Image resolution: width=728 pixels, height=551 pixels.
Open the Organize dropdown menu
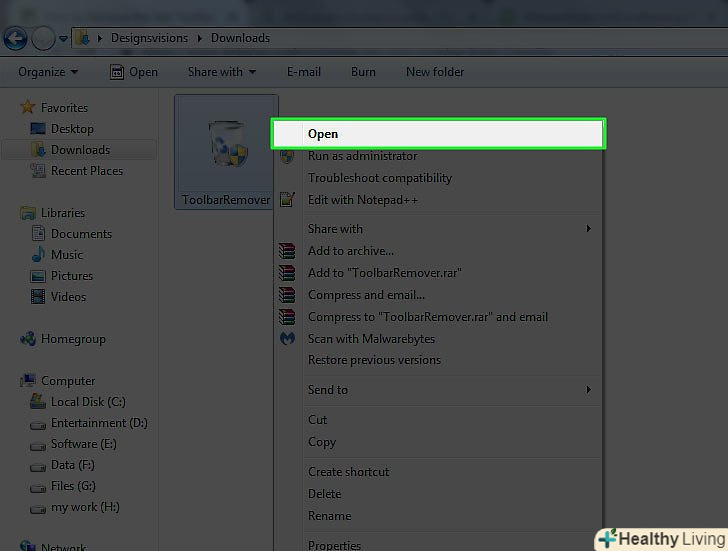pos(48,72)
